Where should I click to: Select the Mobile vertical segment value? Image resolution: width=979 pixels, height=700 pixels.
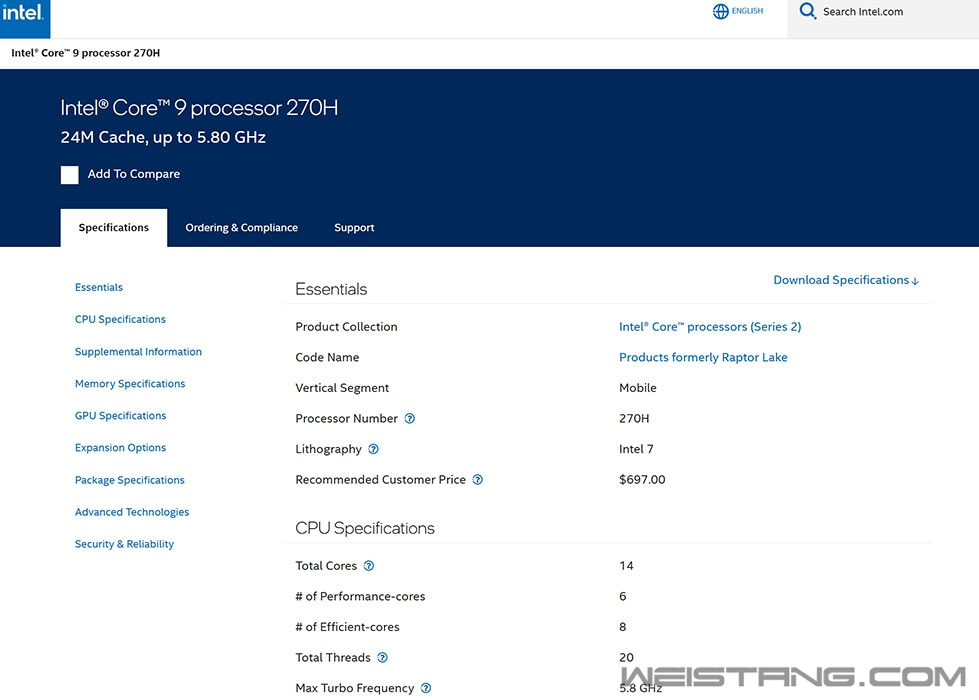click(x=637, y=388)
